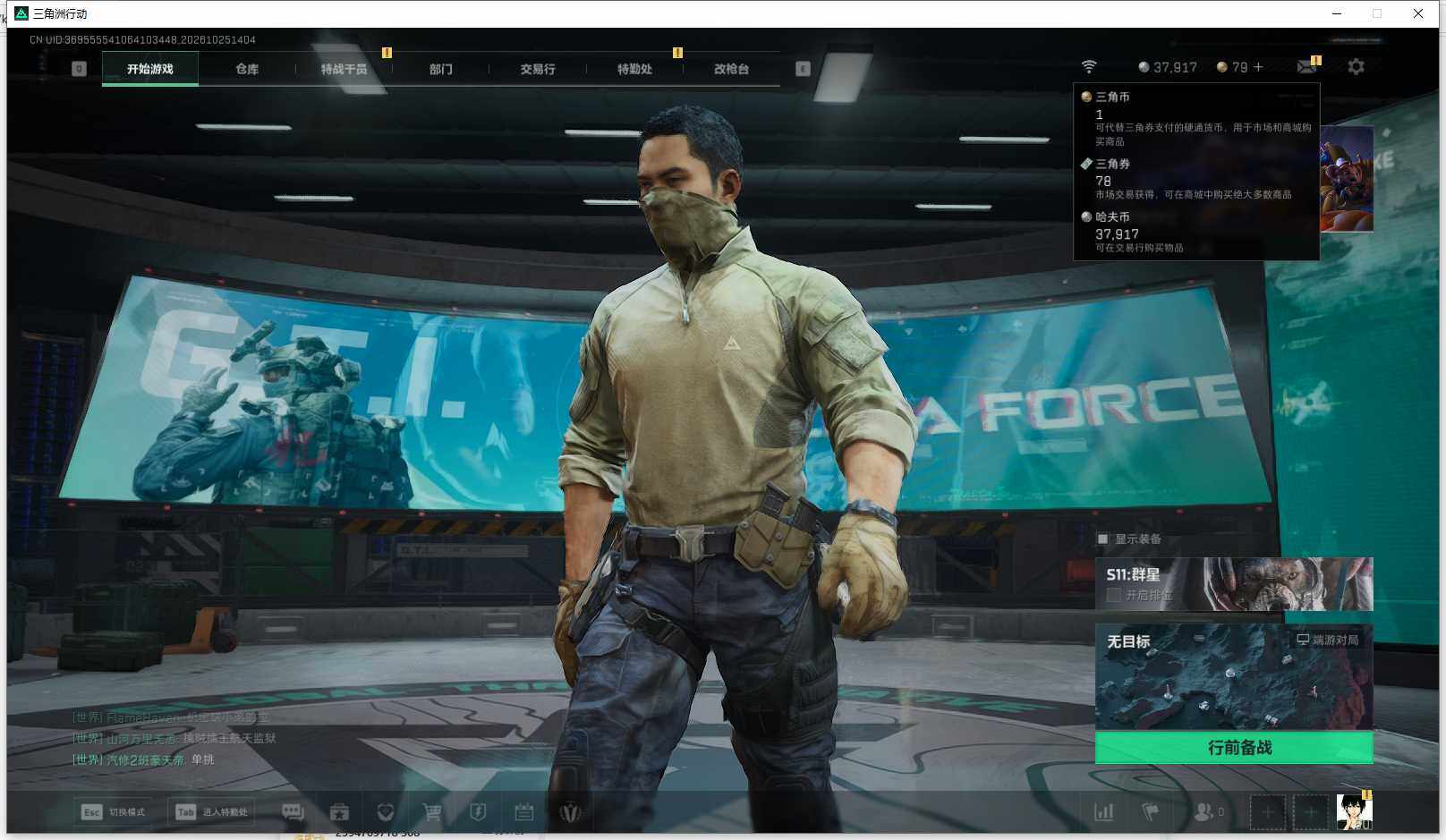Select the 无目标 map thumbnail
Viewport: 1446px width, 840px height.
pos(1234,677)
